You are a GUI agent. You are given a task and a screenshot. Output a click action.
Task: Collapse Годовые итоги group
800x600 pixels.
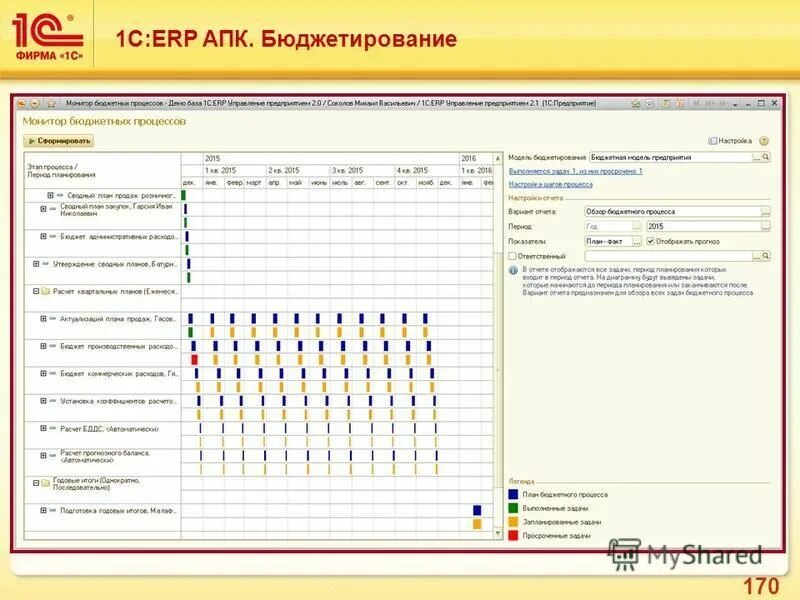(x=36, y=483)
